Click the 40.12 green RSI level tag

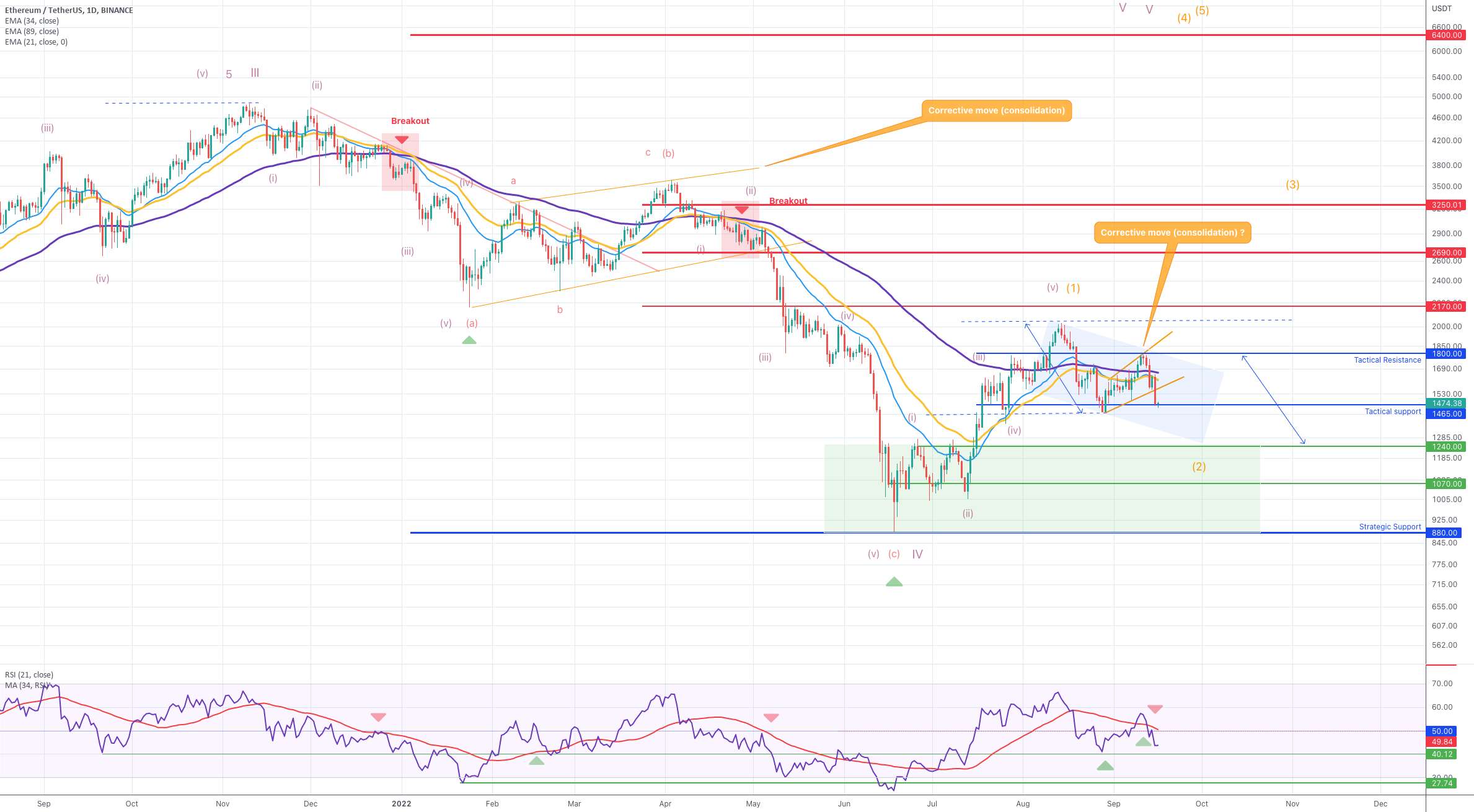(1442, 754)
